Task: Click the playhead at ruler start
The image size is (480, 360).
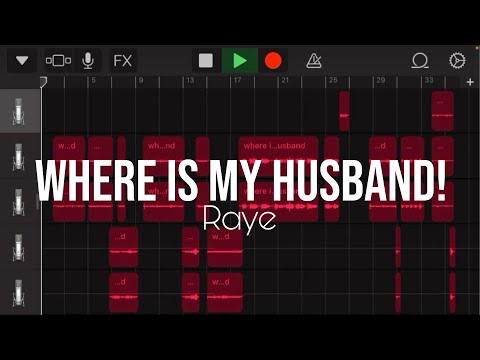Action: pyautogui.click(x=43, y=82)
